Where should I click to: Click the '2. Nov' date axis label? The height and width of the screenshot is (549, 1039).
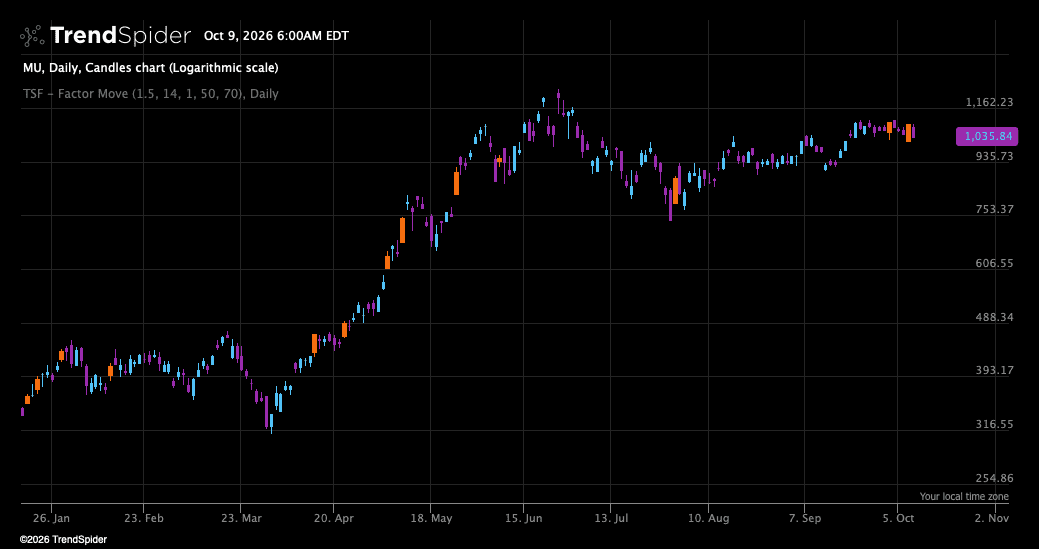tap(993, 518)
